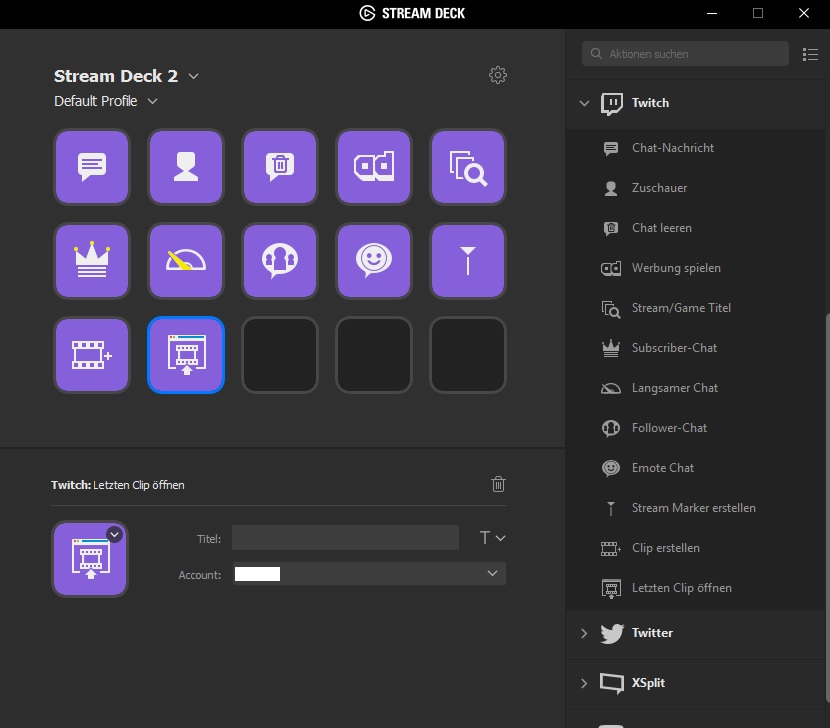The height and width of the screenshot is (728, 830).
Task: Select the Subscriber Chat crown key
Action: tap(92, 260)
